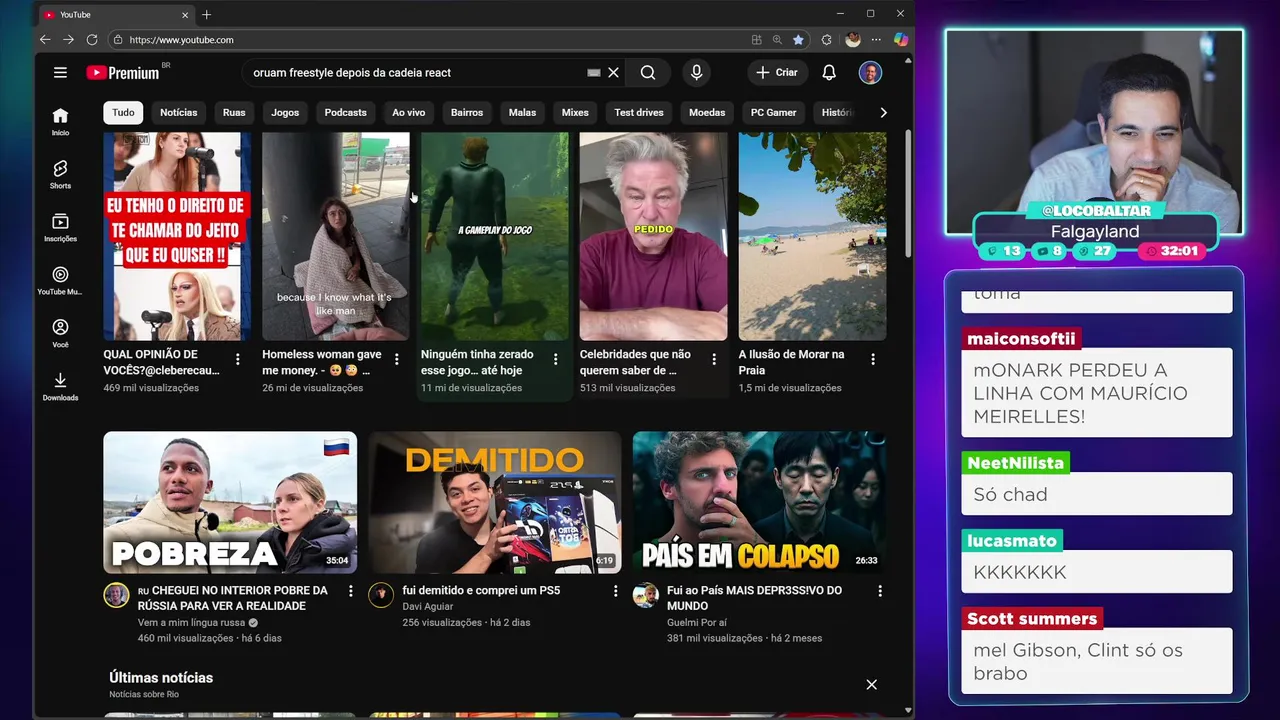This screenshot has height=720, width=1280.
Task: Click the Guelmi Por aí channel avatar
Action: pyautogui.click(x=645, y=595)
